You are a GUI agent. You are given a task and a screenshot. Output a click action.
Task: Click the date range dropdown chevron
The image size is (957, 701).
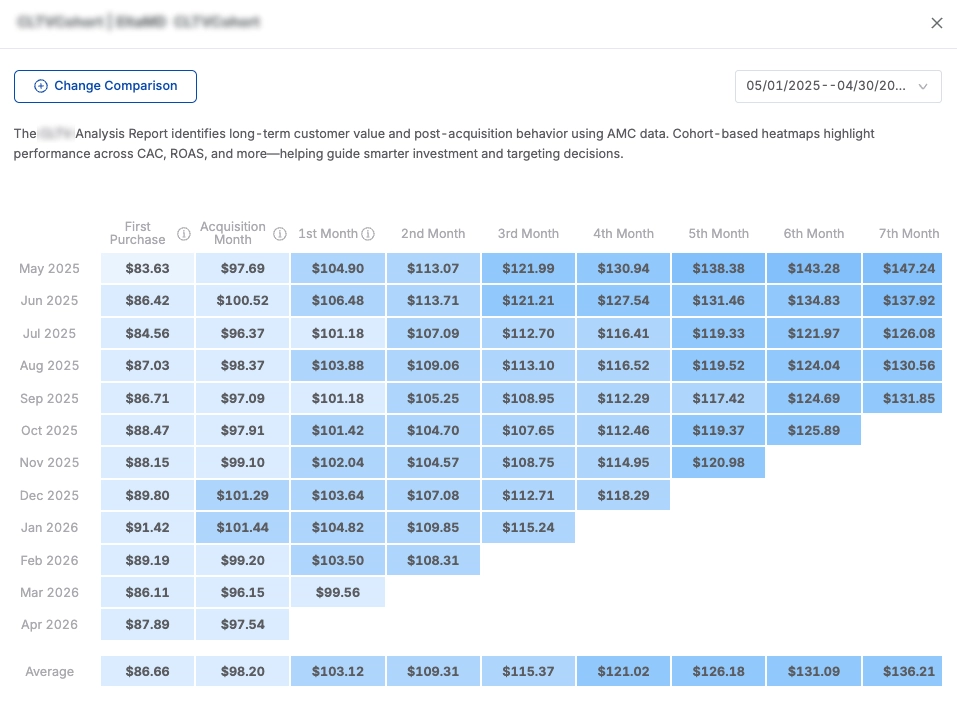tap(923, 87)
